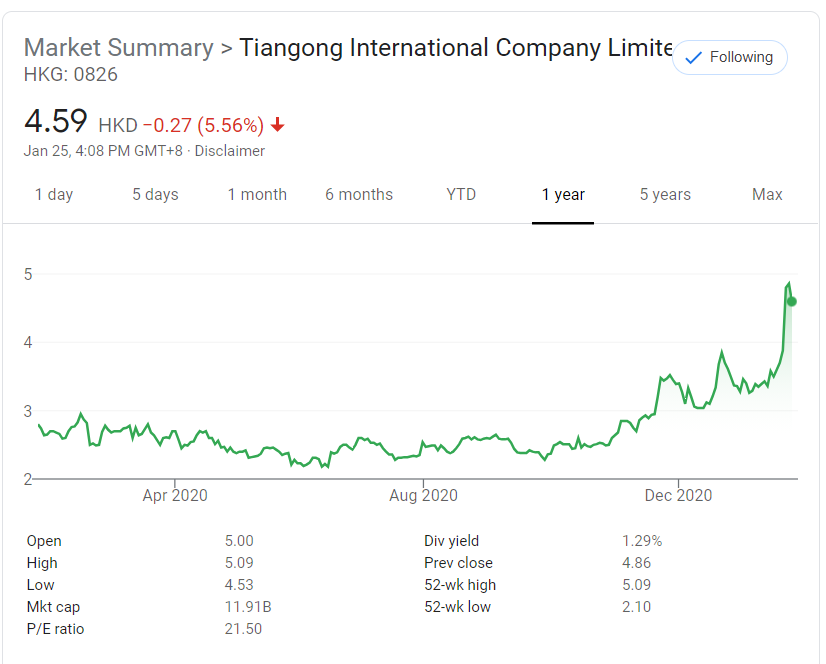Image resolution: width=826 pixels, height=664 pixels.
Task: Click the Following button
Action: tap(730, 57)
